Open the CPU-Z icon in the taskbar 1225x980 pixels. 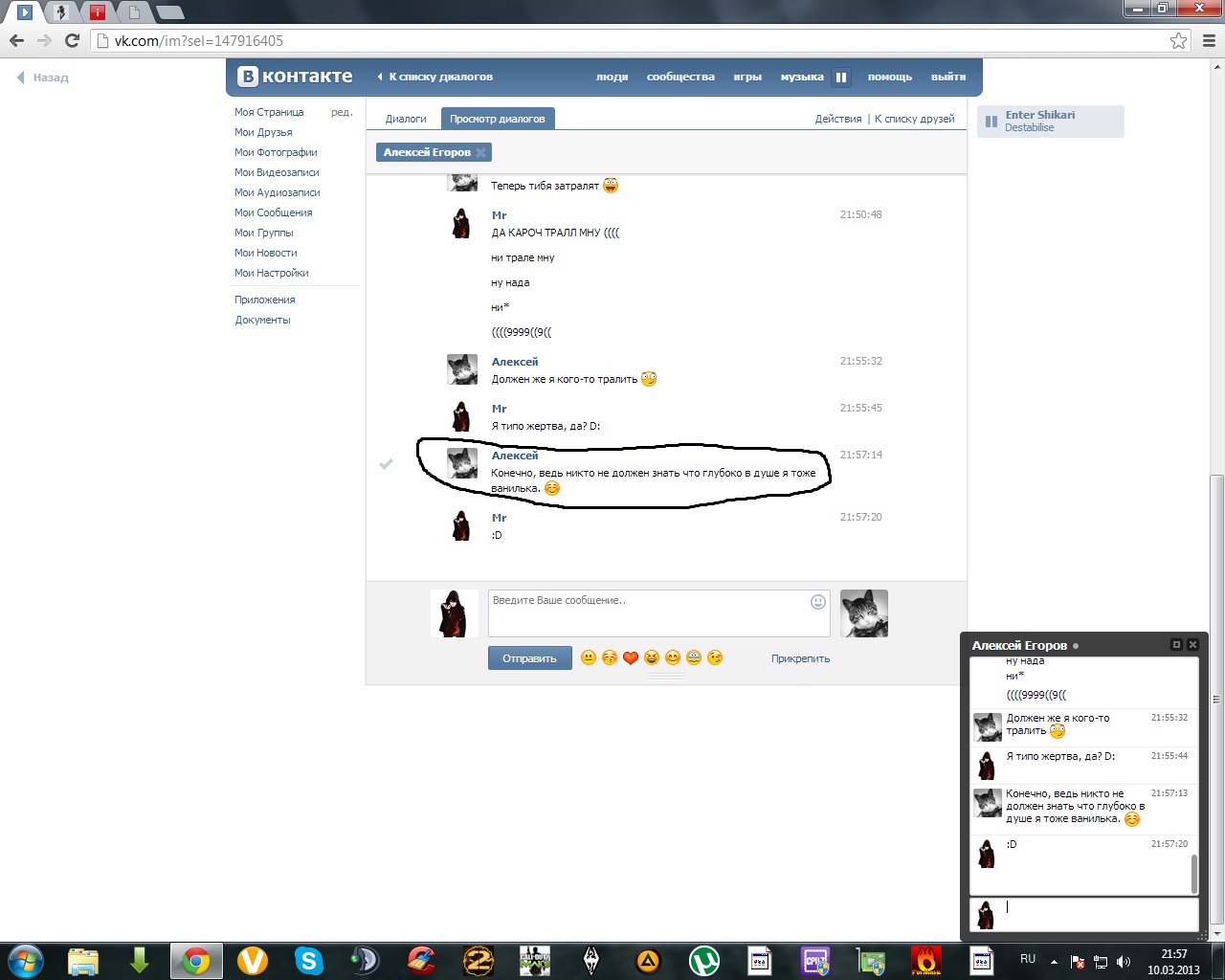[x=816, y=960]
